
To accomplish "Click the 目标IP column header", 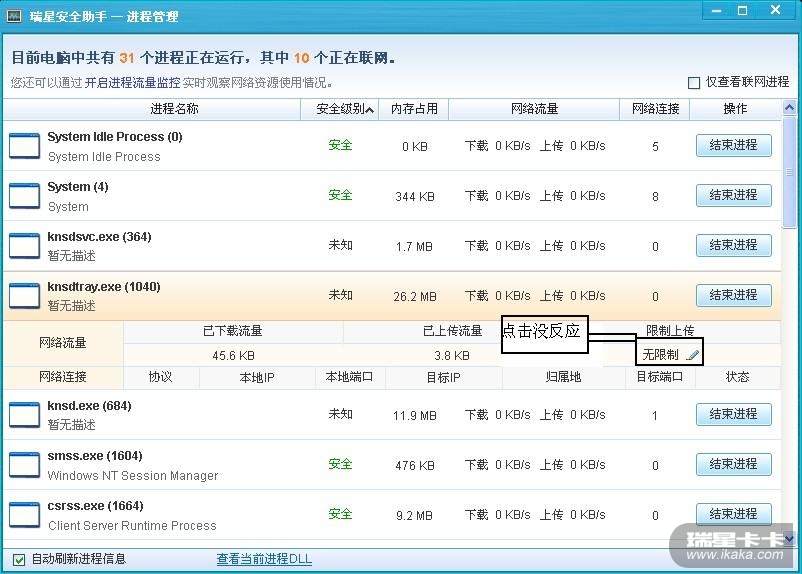I will (x=443, y=378).
